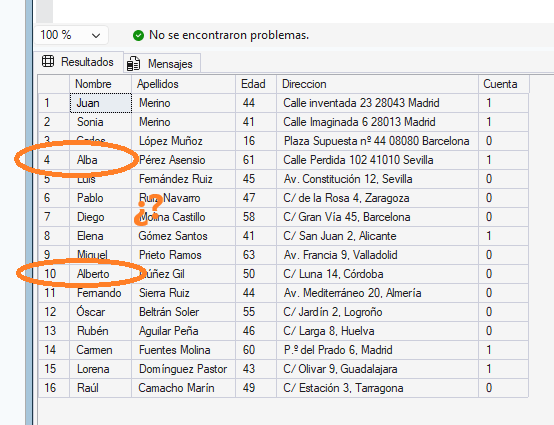Viewport: 554px width, 425px height.
Task: Switch to the Mensajes tab
Action: coord(162,64)
